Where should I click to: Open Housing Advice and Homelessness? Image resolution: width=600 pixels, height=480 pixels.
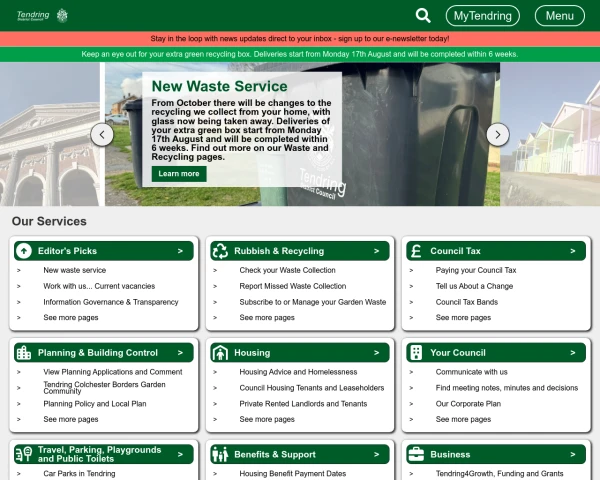pos(298,372)
